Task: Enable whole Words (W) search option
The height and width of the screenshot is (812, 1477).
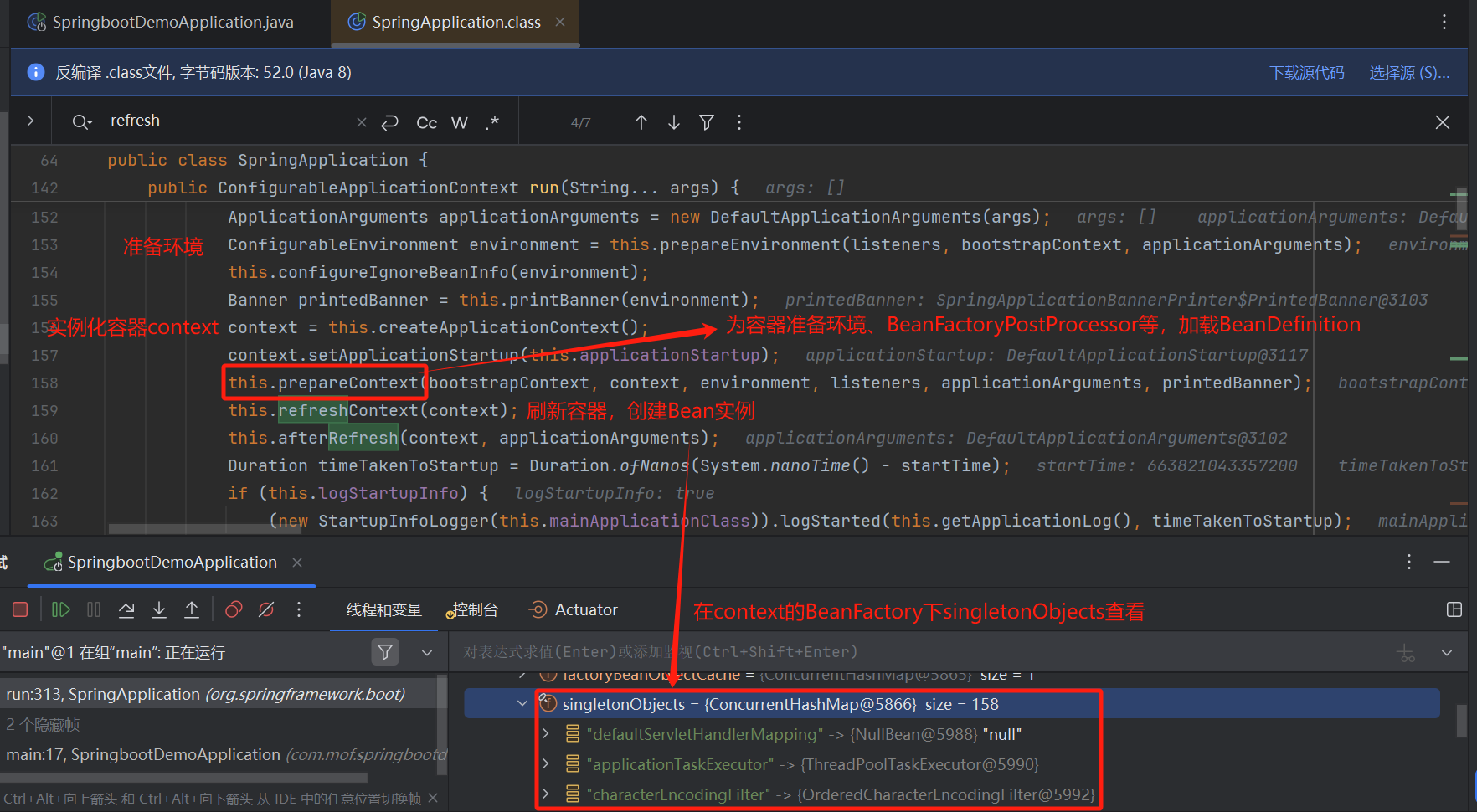Action: [x=460, y=122]
